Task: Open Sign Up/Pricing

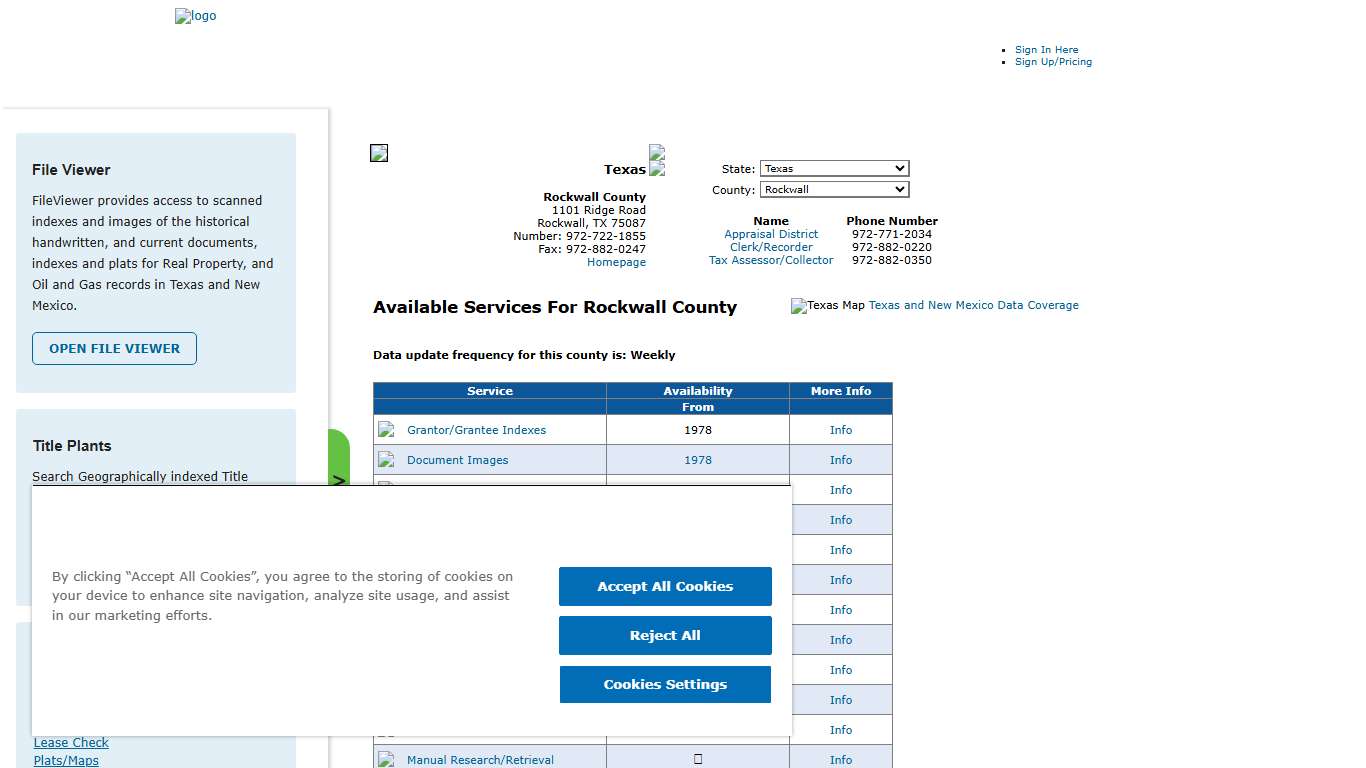Action: coord(1053,61)
